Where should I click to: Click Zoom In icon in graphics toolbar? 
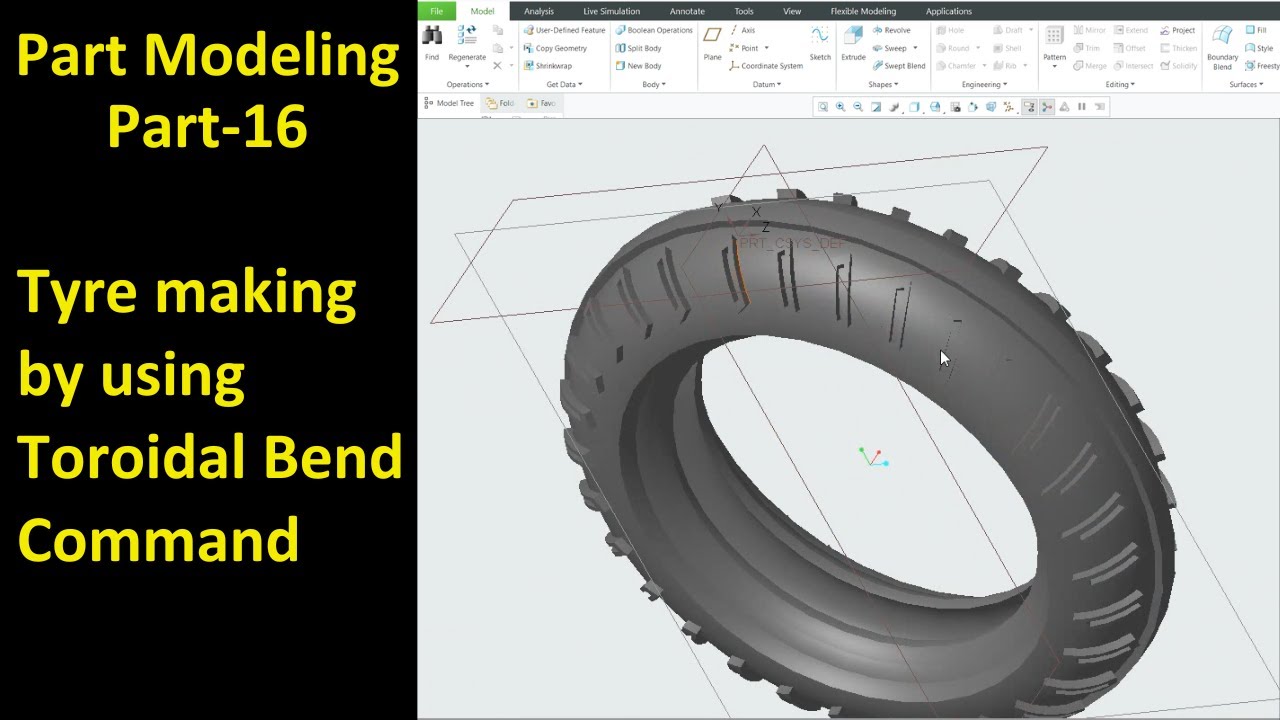(x=840, y=107)
